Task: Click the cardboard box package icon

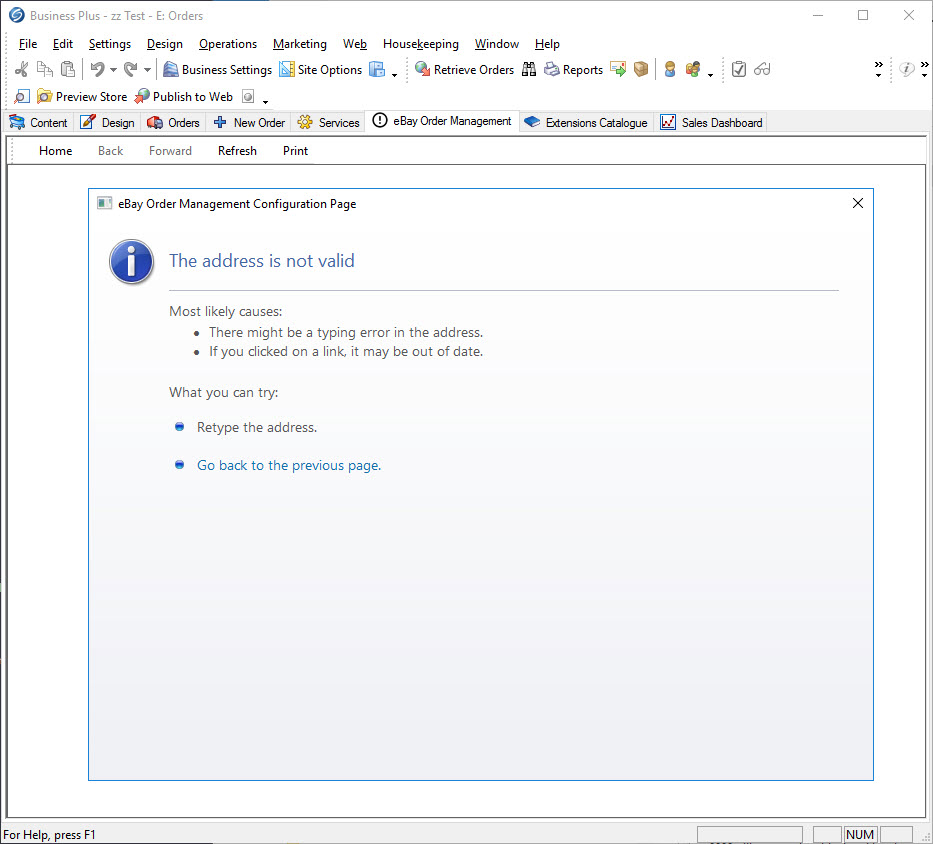Action: (641, 70)
